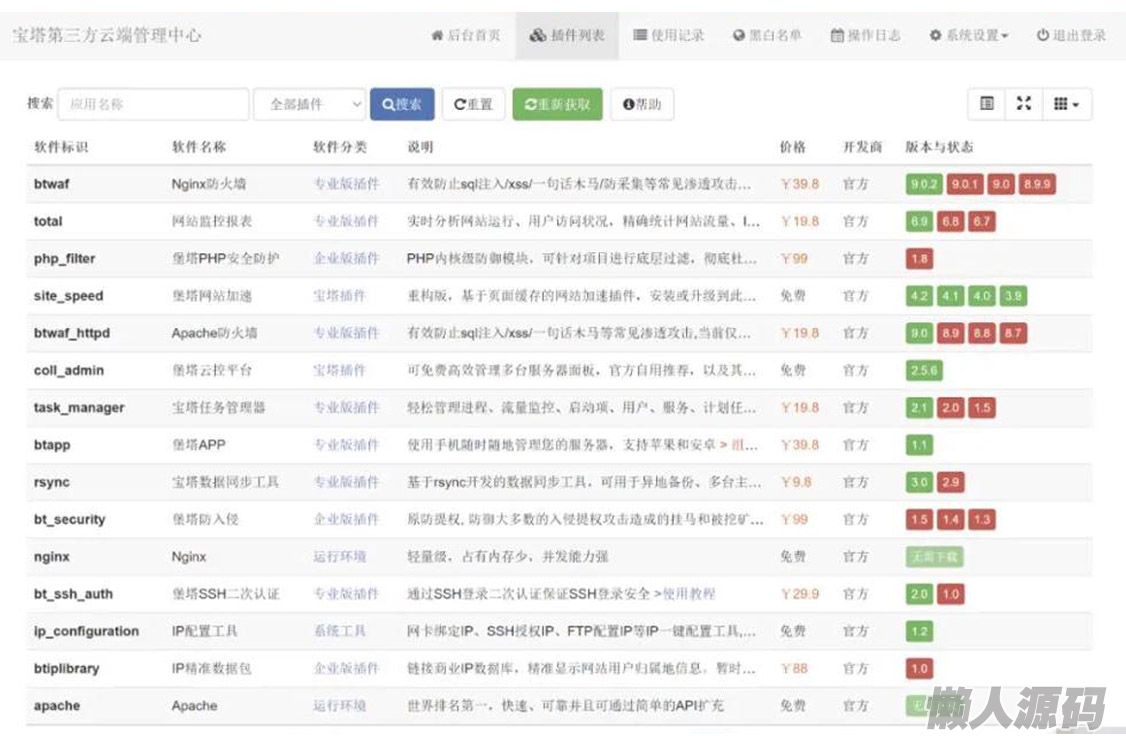This screenshot has width=1126, height=743.
Task: Expand 系统设置 settings menu
Action: (968, 36)
